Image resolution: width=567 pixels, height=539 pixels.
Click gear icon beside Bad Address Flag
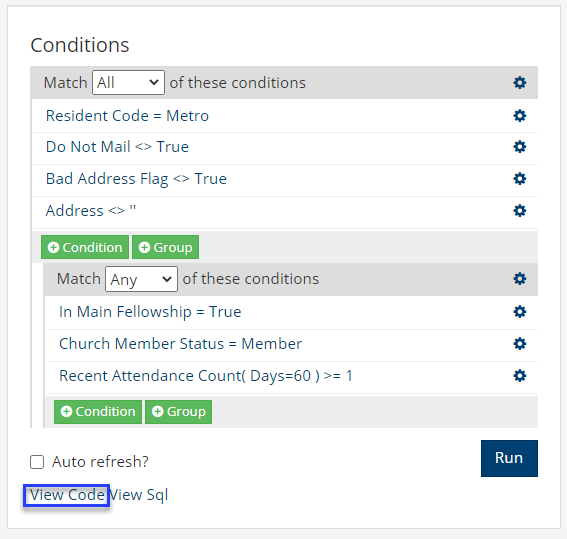click(520, 179)
